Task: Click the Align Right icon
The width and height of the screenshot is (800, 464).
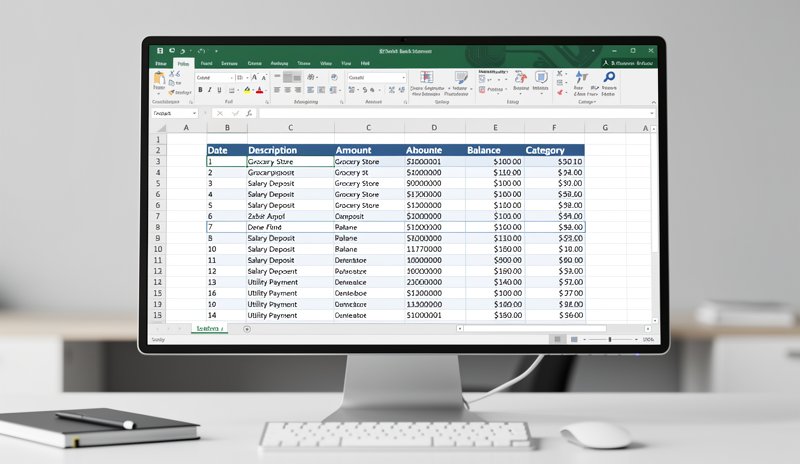Action: 297,90
